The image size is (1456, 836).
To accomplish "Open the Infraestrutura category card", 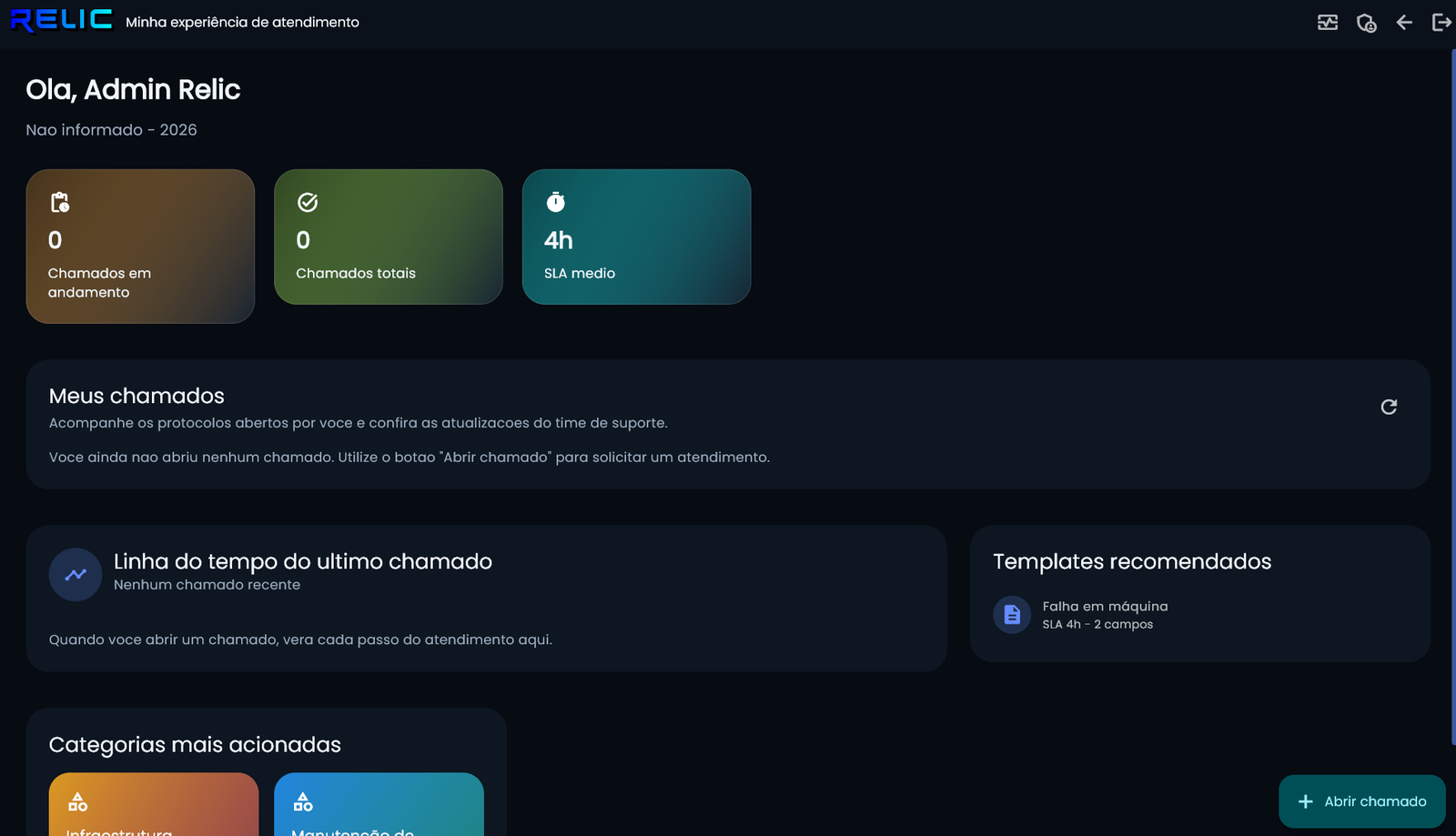I will tap(154, 804).
